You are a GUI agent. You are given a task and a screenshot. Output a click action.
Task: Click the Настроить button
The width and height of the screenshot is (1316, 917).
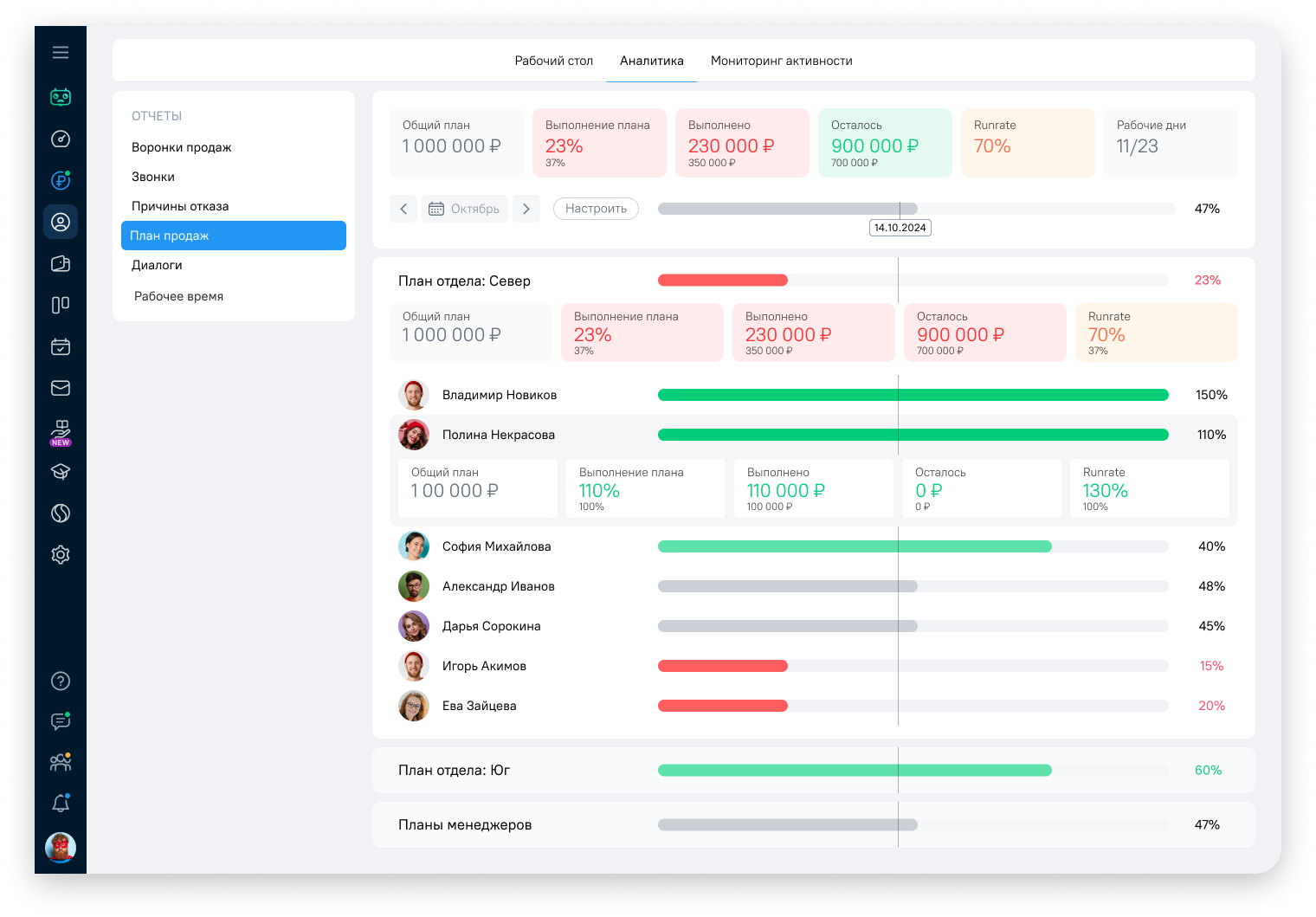[596, 209]
